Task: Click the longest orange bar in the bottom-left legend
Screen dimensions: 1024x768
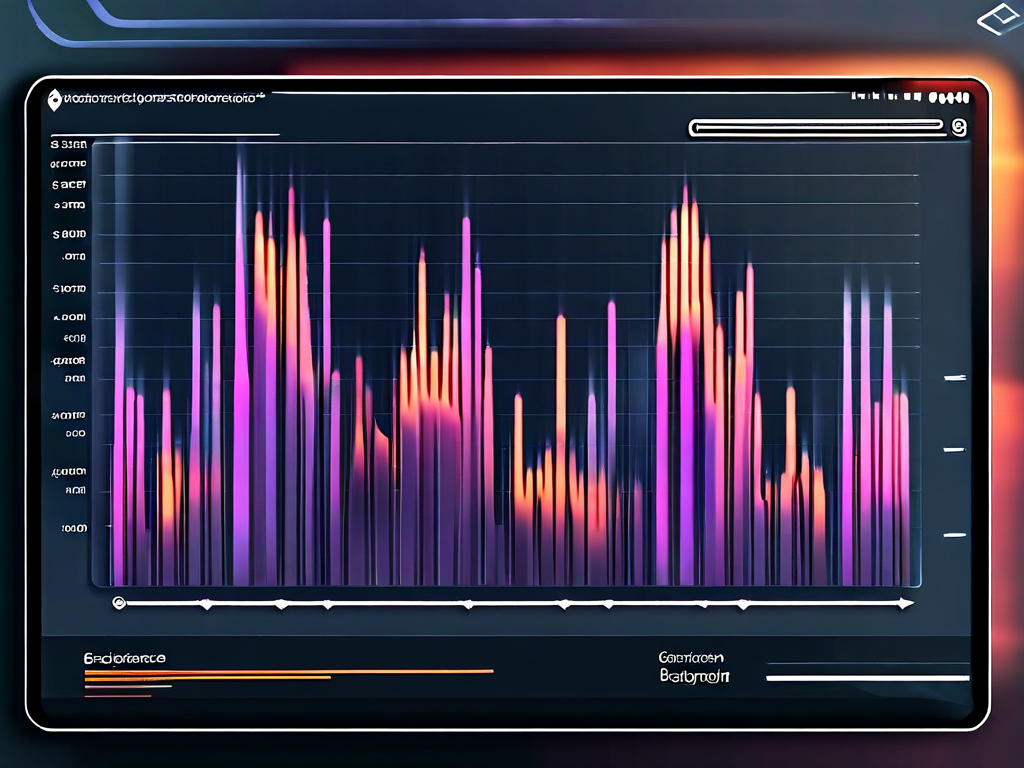Action: coord(289,671)
